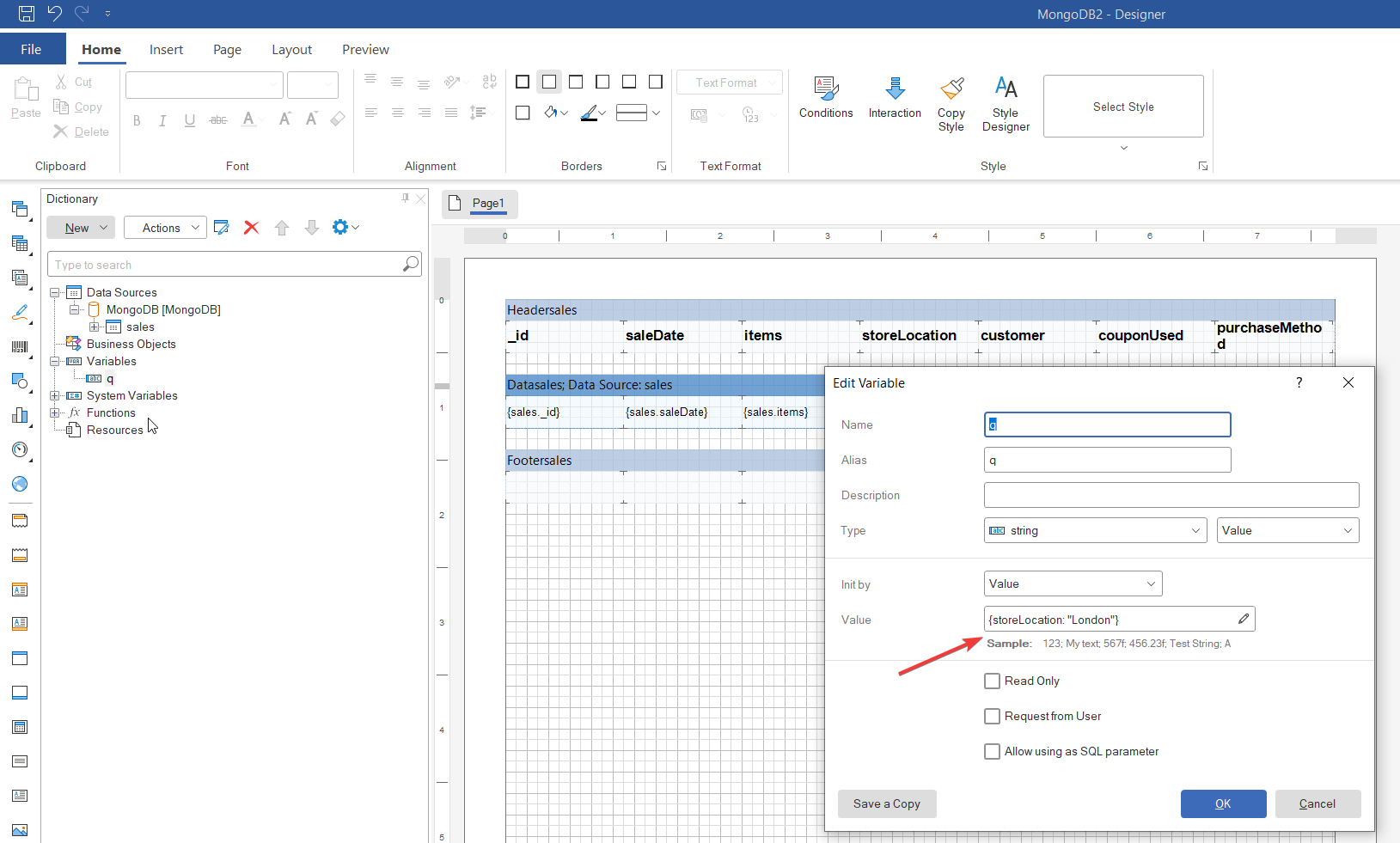Open the Edit Variable help question mark
The height and width of the screenshot is (843, 1400).
coord(1299,382)
